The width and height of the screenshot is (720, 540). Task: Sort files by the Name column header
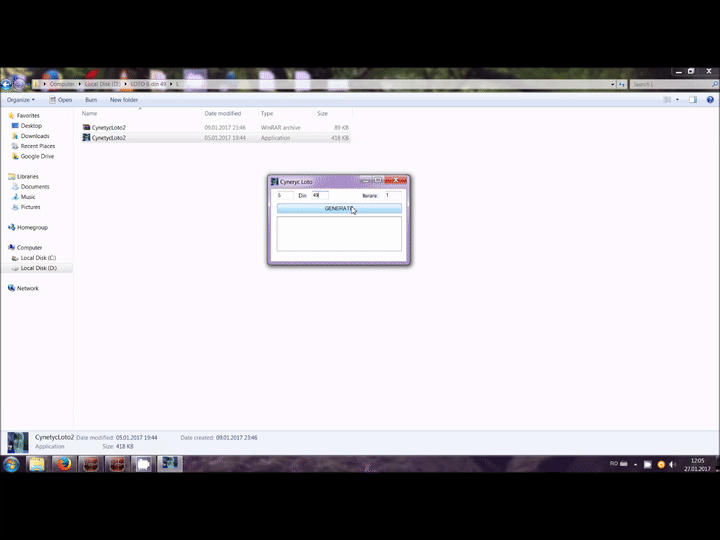coord(90,114)
